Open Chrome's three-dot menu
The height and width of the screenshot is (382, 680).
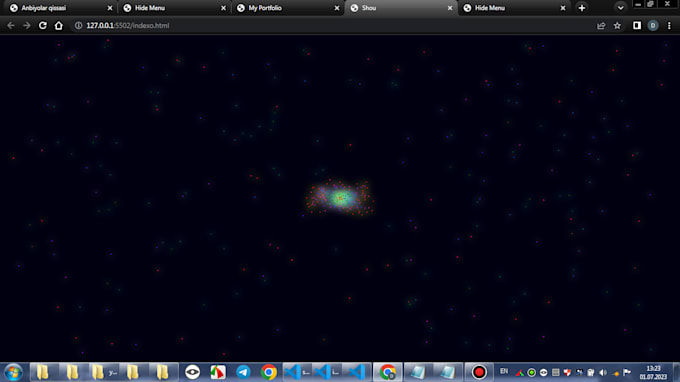[x=669, y=26]
